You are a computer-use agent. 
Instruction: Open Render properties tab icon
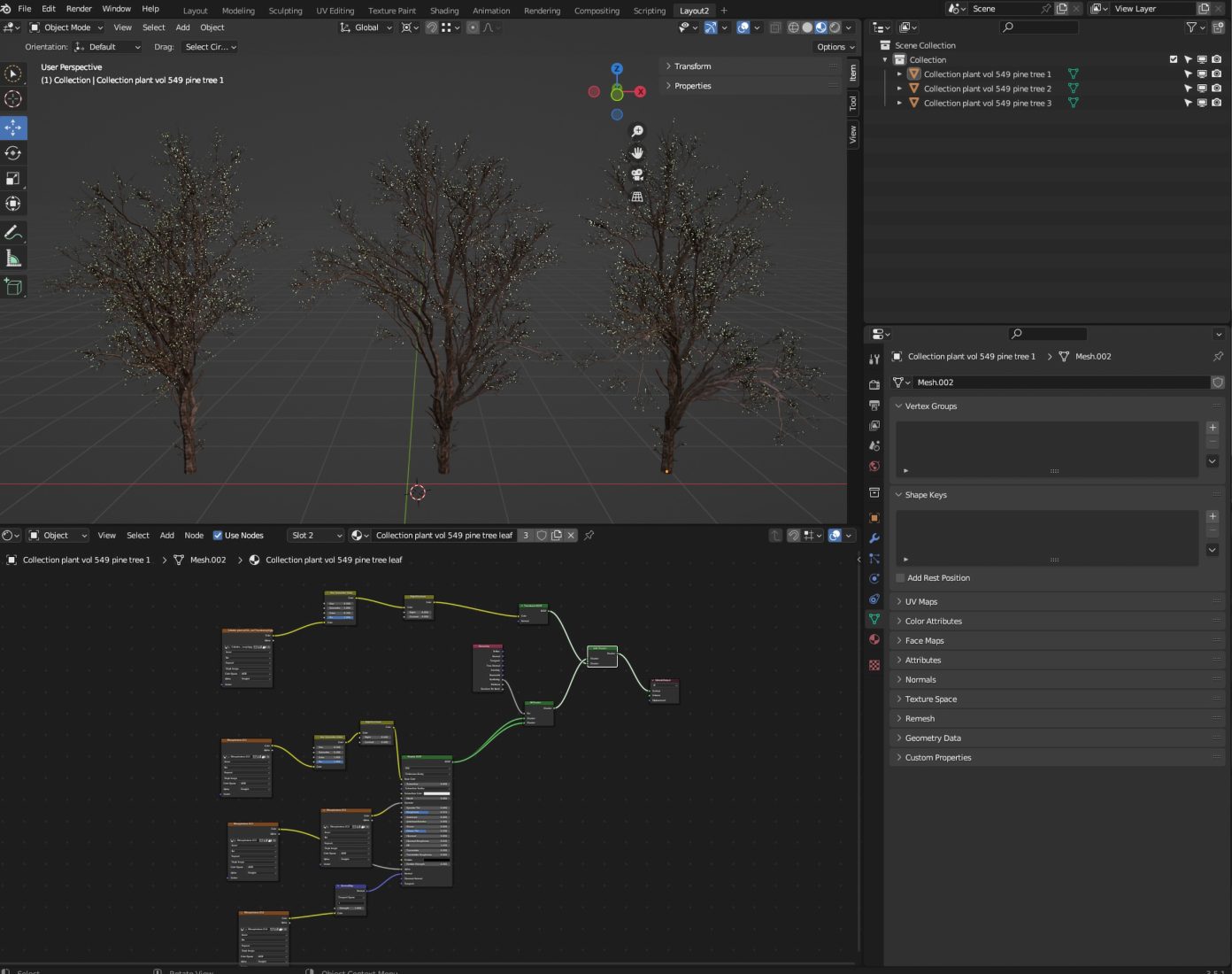(874, 385)
